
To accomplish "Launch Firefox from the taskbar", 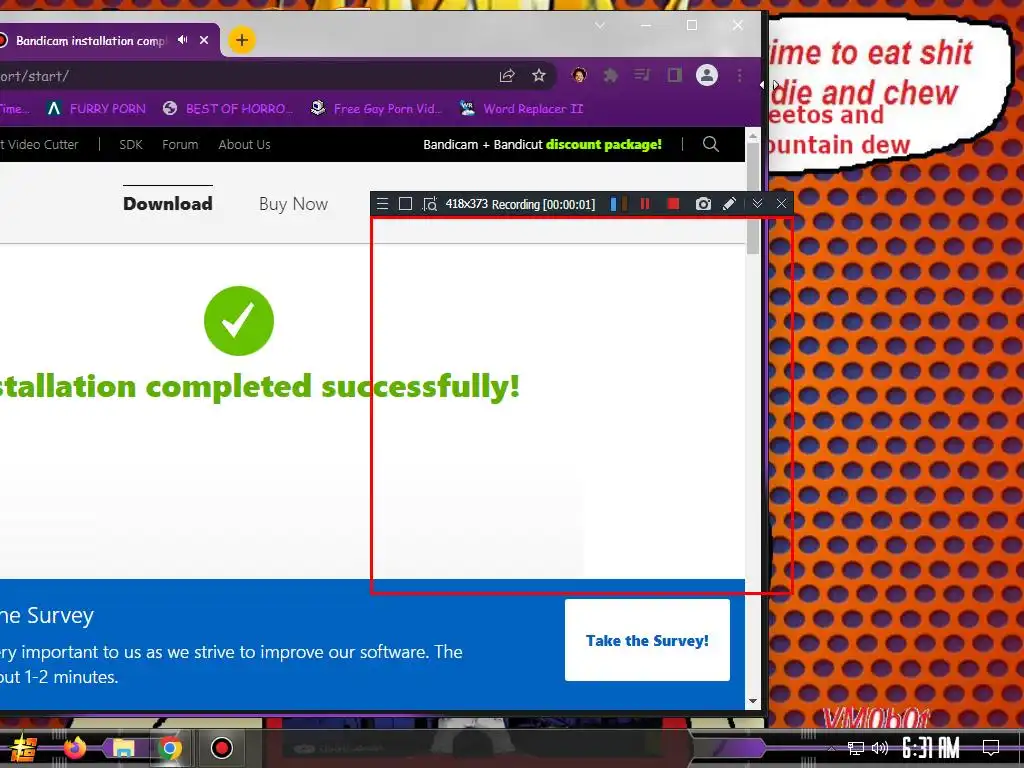I will 74,748.
